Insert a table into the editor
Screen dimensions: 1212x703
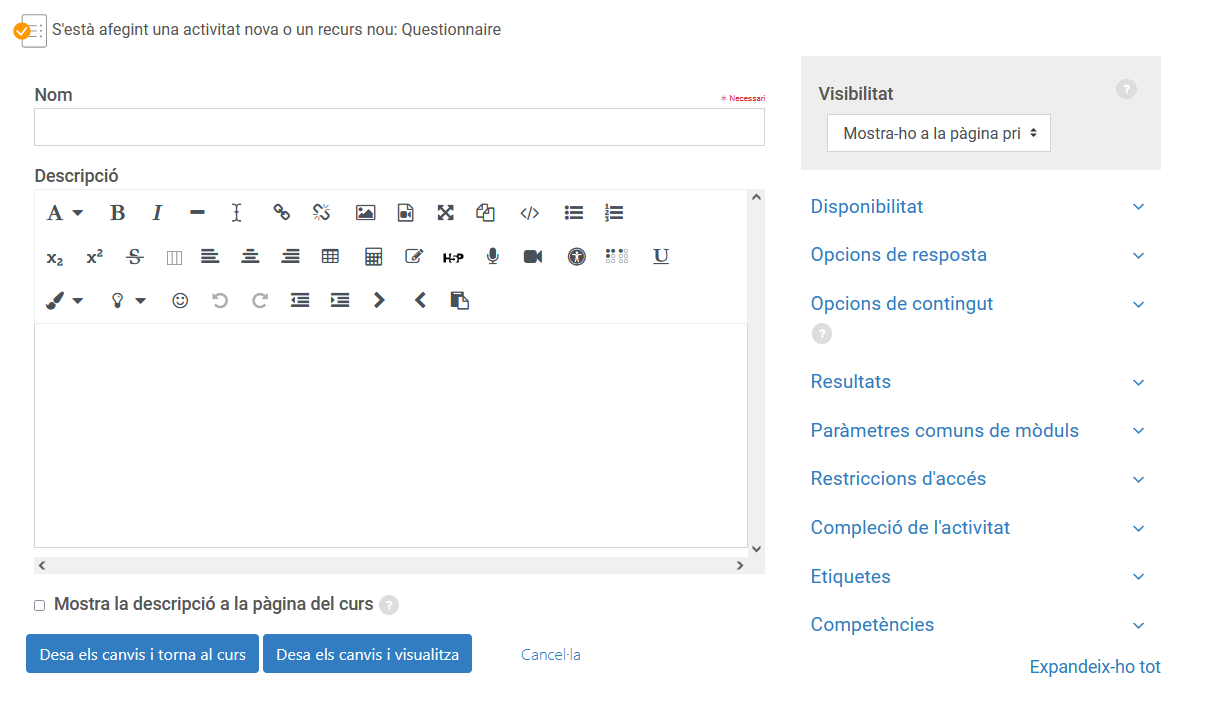tap(330, 257)
